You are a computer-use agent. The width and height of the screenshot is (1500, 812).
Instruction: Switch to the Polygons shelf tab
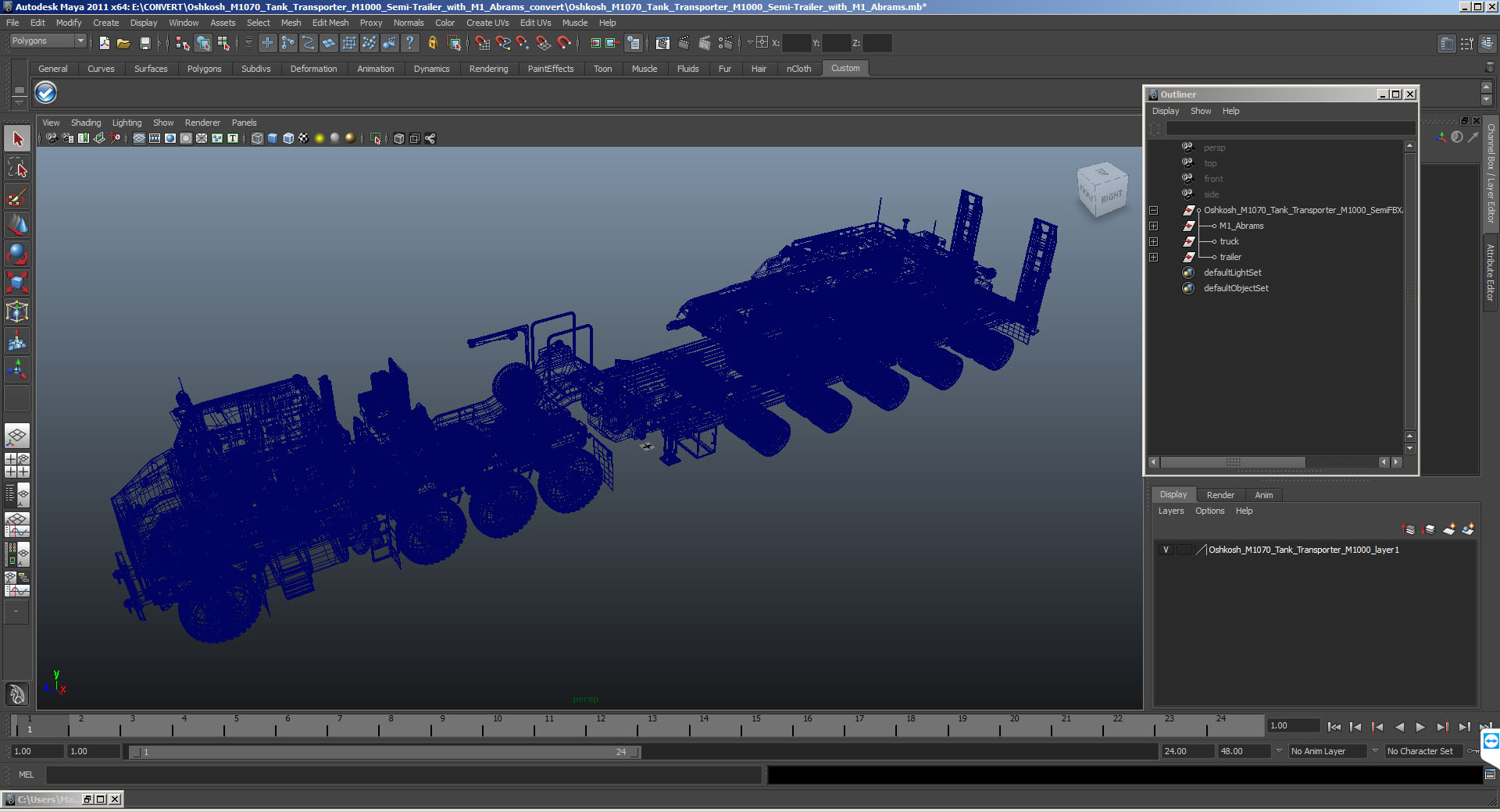204,69
